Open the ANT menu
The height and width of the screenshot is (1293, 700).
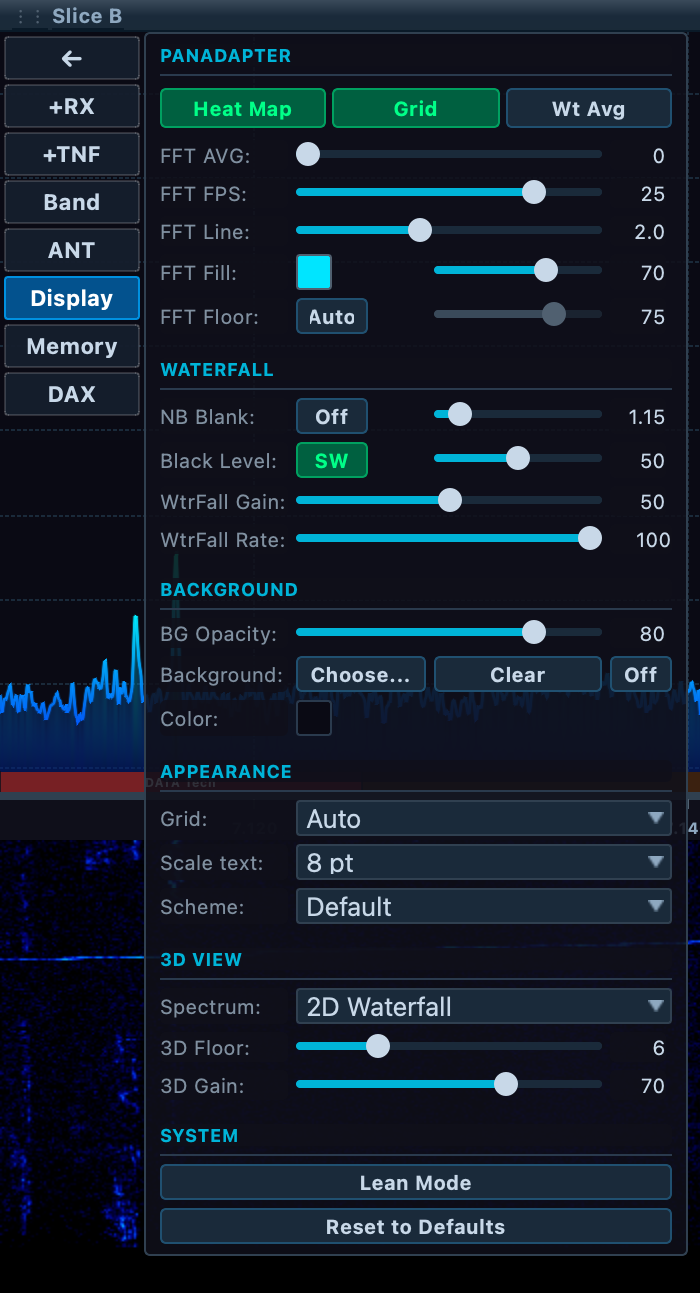tap(71, 250)
